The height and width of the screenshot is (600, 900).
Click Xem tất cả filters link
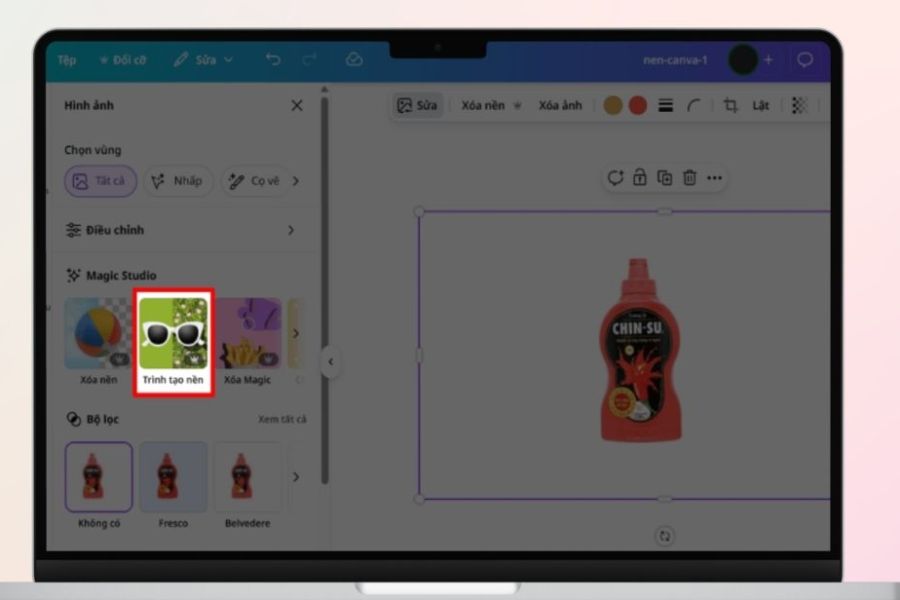(282, 419)
